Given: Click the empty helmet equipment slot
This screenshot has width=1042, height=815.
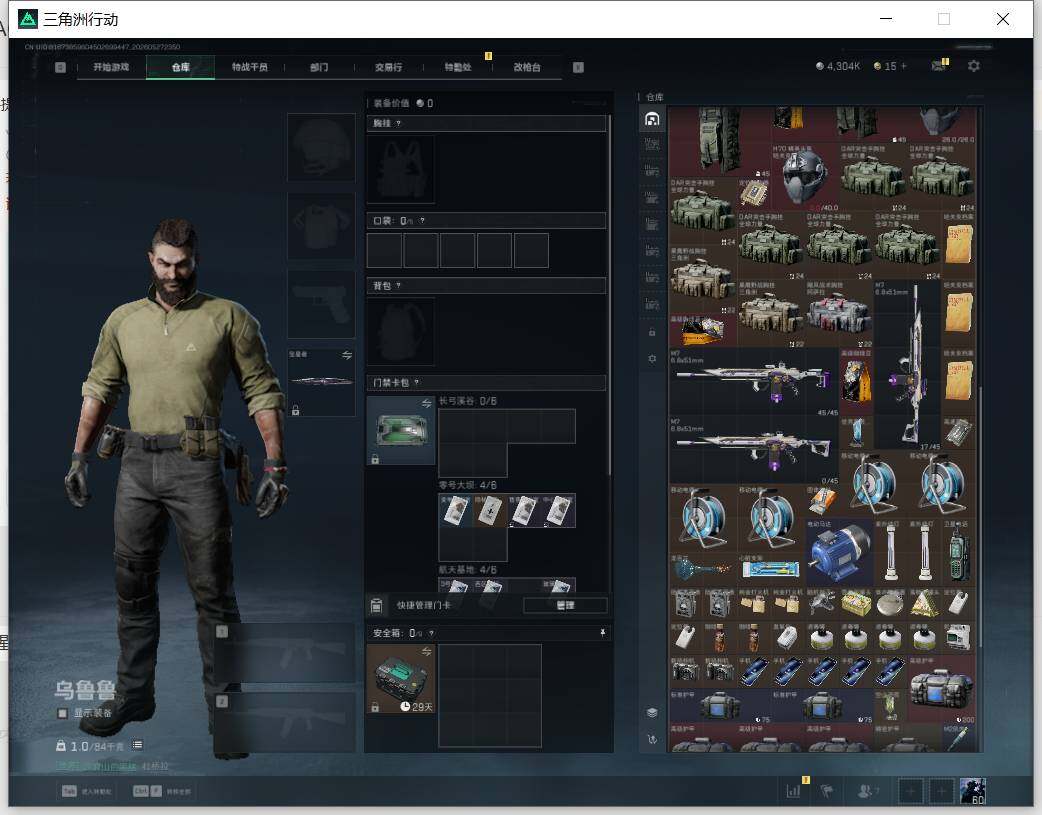Looking at the screenshot, I should [321, 148].
